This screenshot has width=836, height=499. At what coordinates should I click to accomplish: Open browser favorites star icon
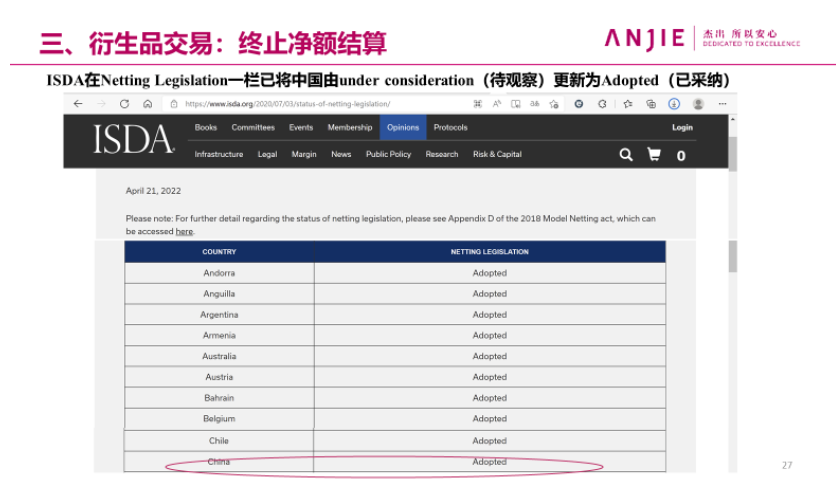point(627,104)
